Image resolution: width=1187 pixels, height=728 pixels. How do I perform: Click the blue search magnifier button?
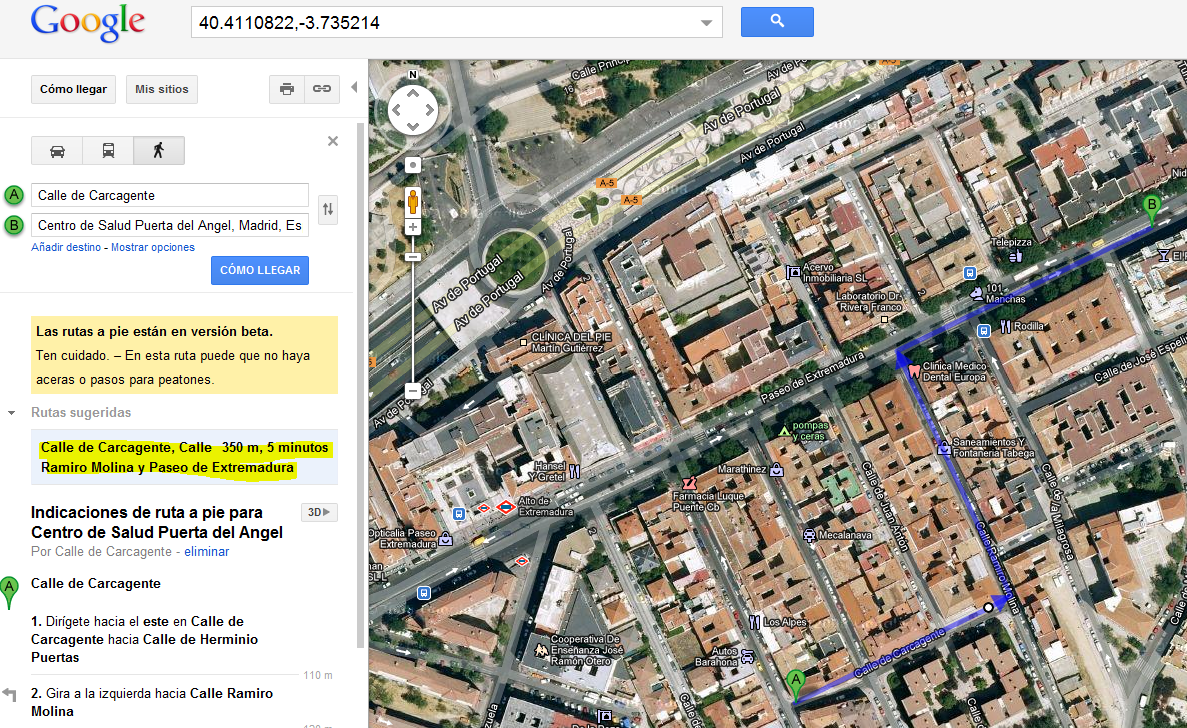[777, 21]
